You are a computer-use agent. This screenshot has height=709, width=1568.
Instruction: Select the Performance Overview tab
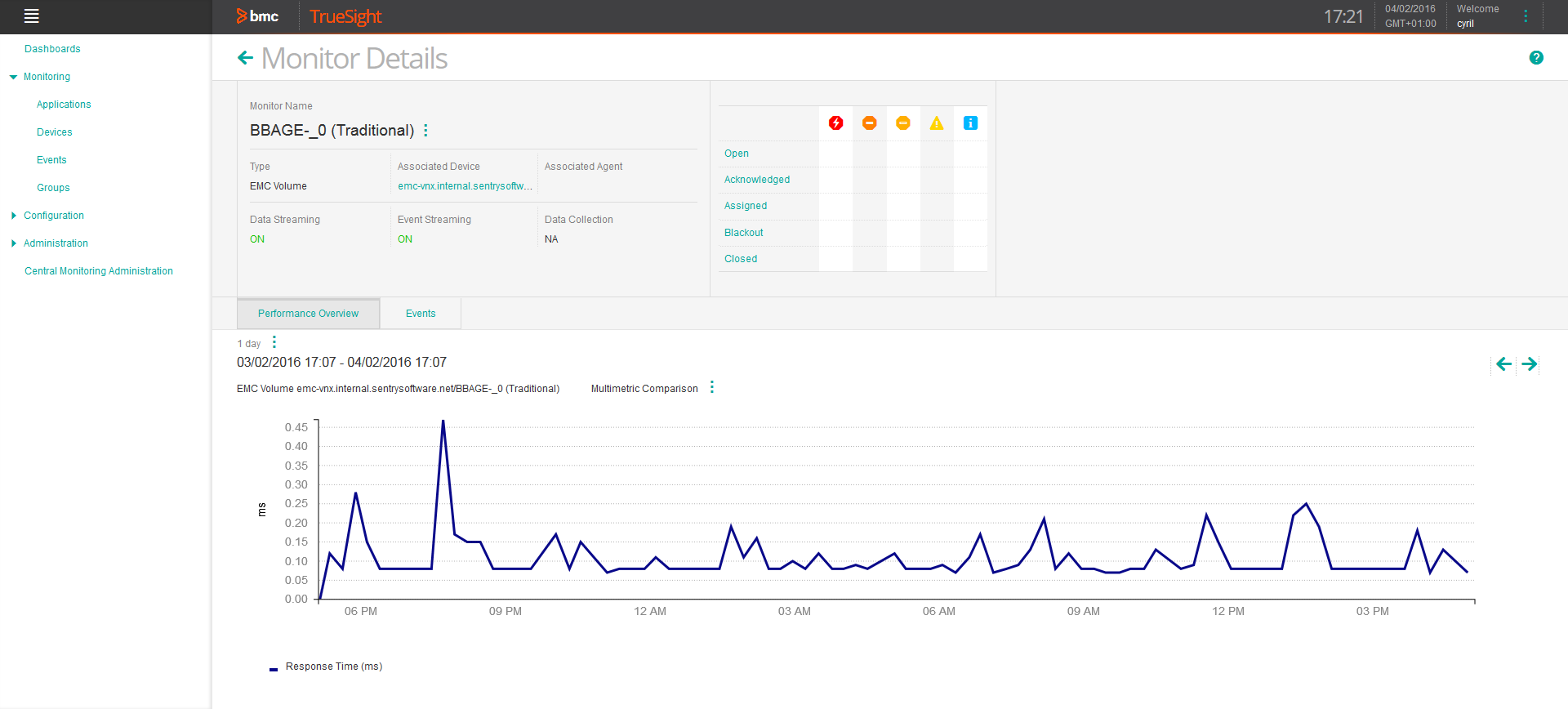(x=309, y=314)
